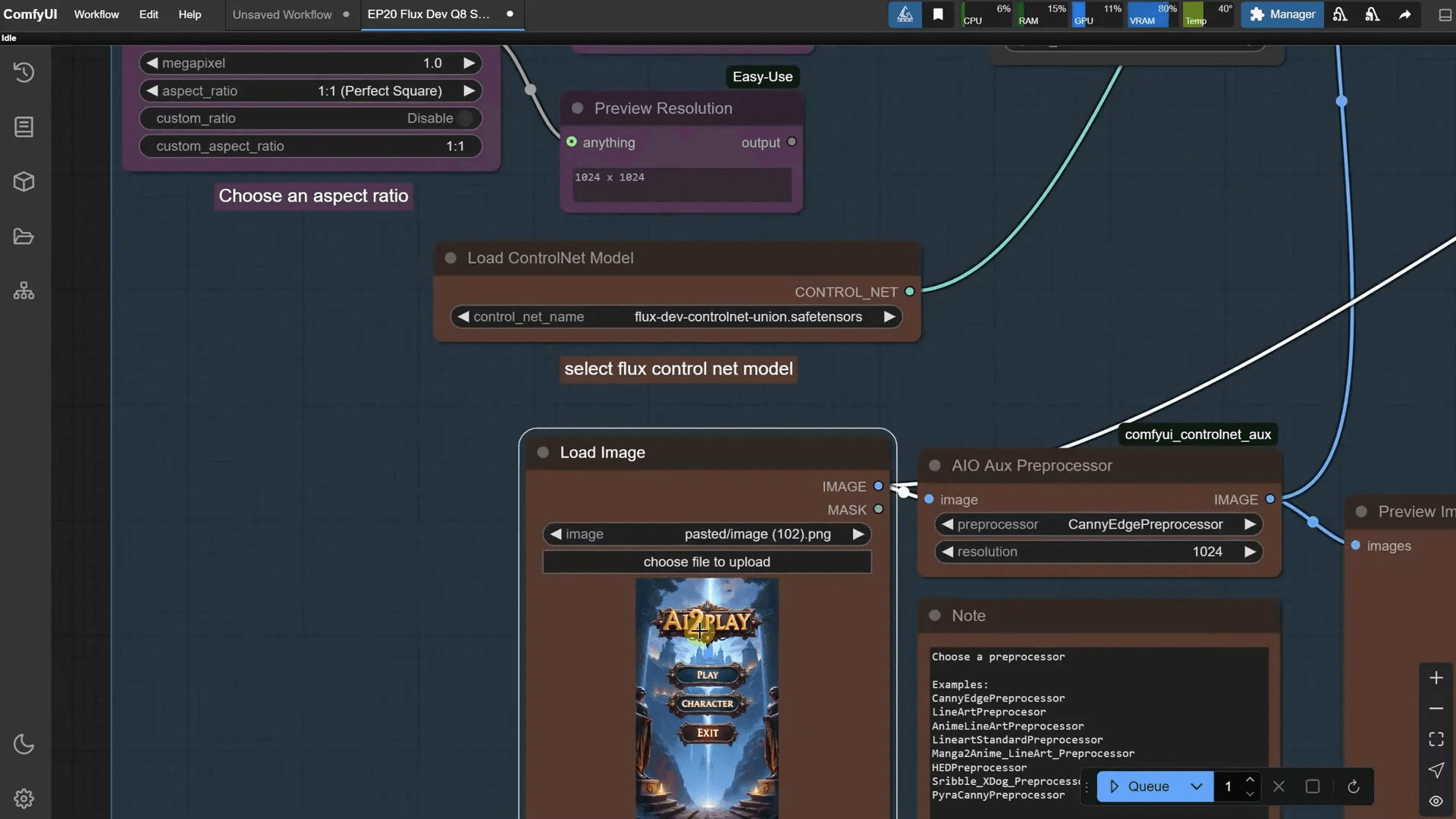This screenshot has height=819, width=1456.
Task: Open the Load Image file combo
Action: [x=707, y=534]
